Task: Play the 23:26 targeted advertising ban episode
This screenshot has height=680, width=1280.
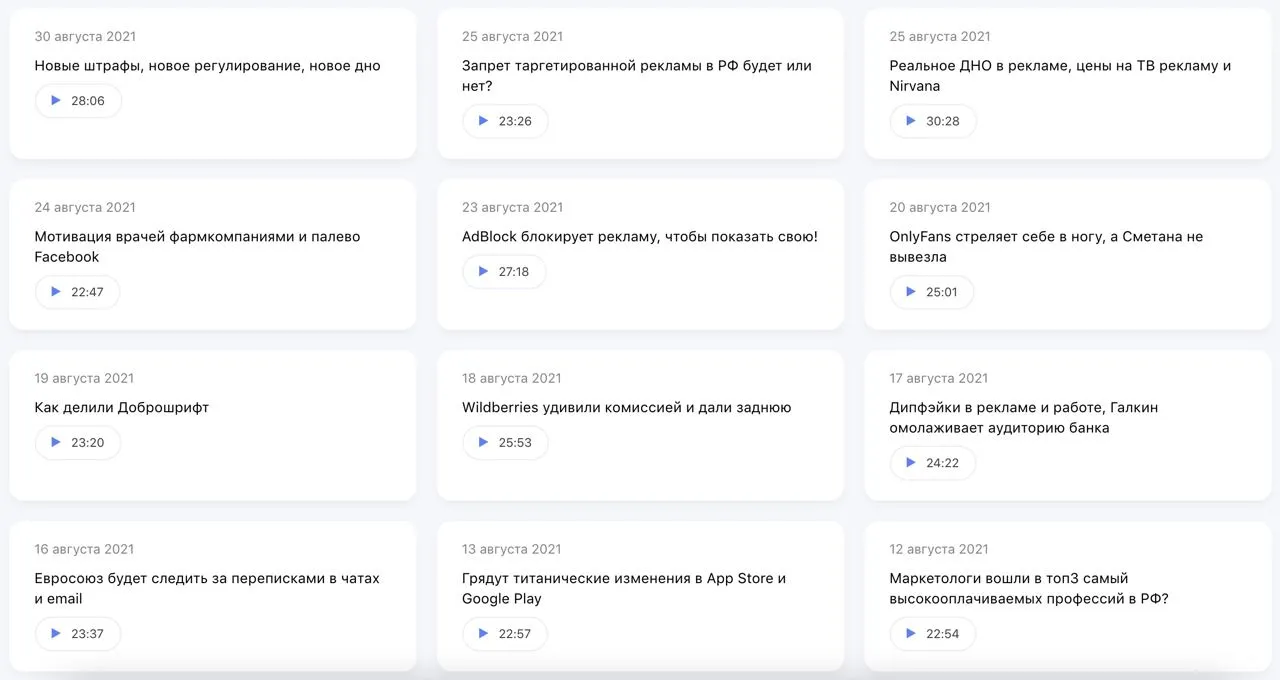Action: pyautogui.click(x=505, y=121)
